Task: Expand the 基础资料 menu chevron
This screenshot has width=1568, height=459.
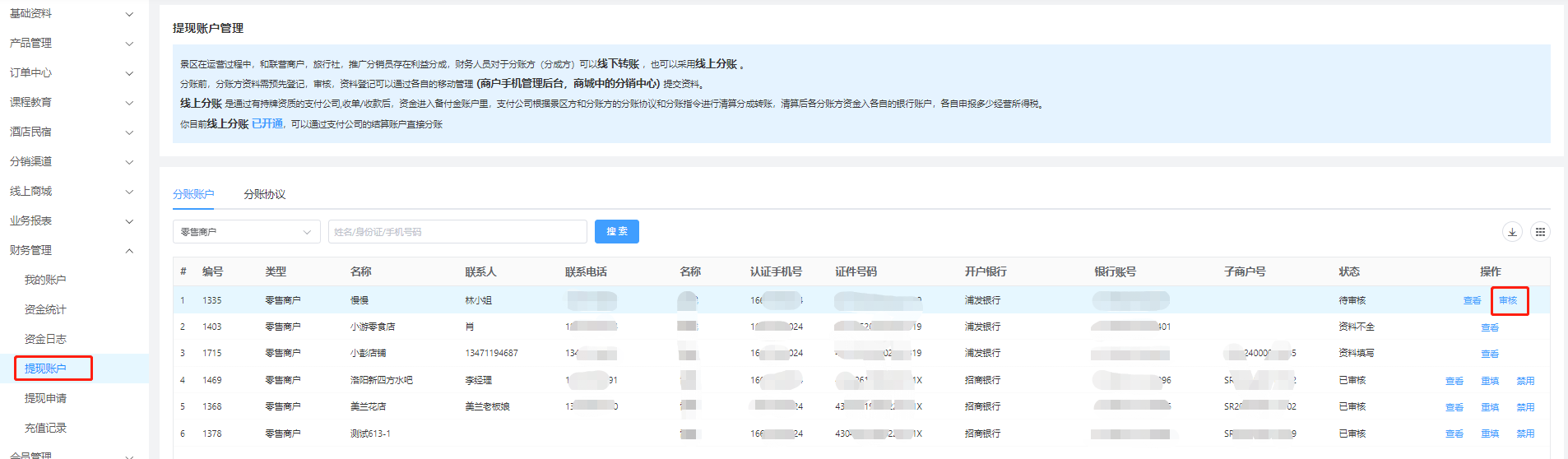Action: [129, 14]
